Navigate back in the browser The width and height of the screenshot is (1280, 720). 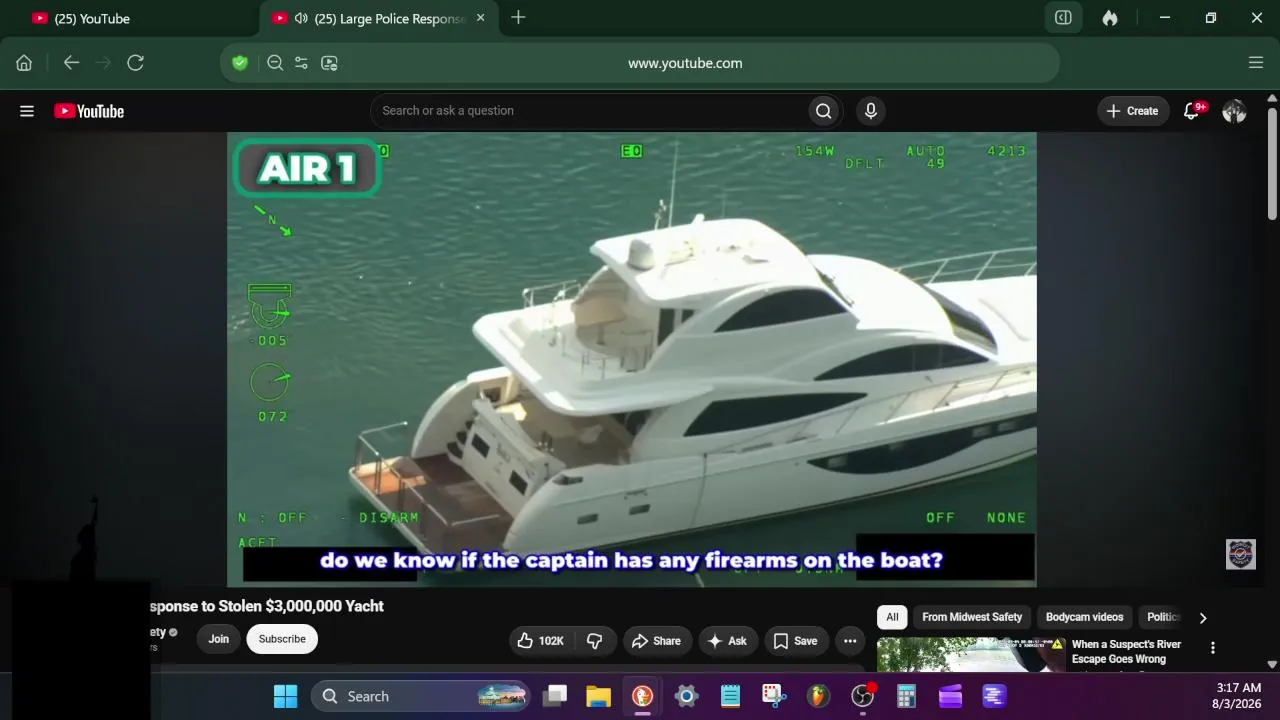pos(71,63)
